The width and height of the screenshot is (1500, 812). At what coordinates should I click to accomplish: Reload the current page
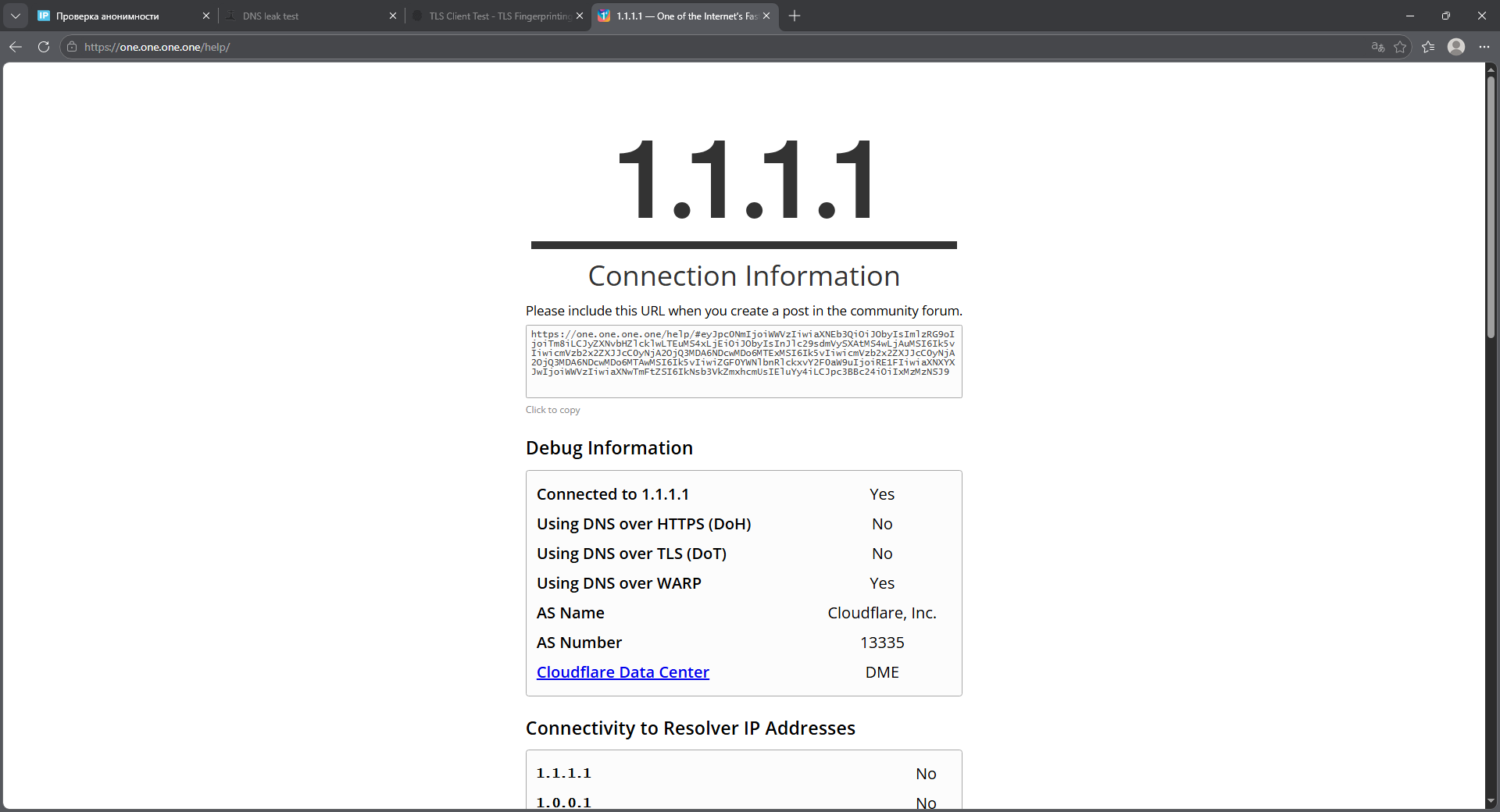click(44, 47)
